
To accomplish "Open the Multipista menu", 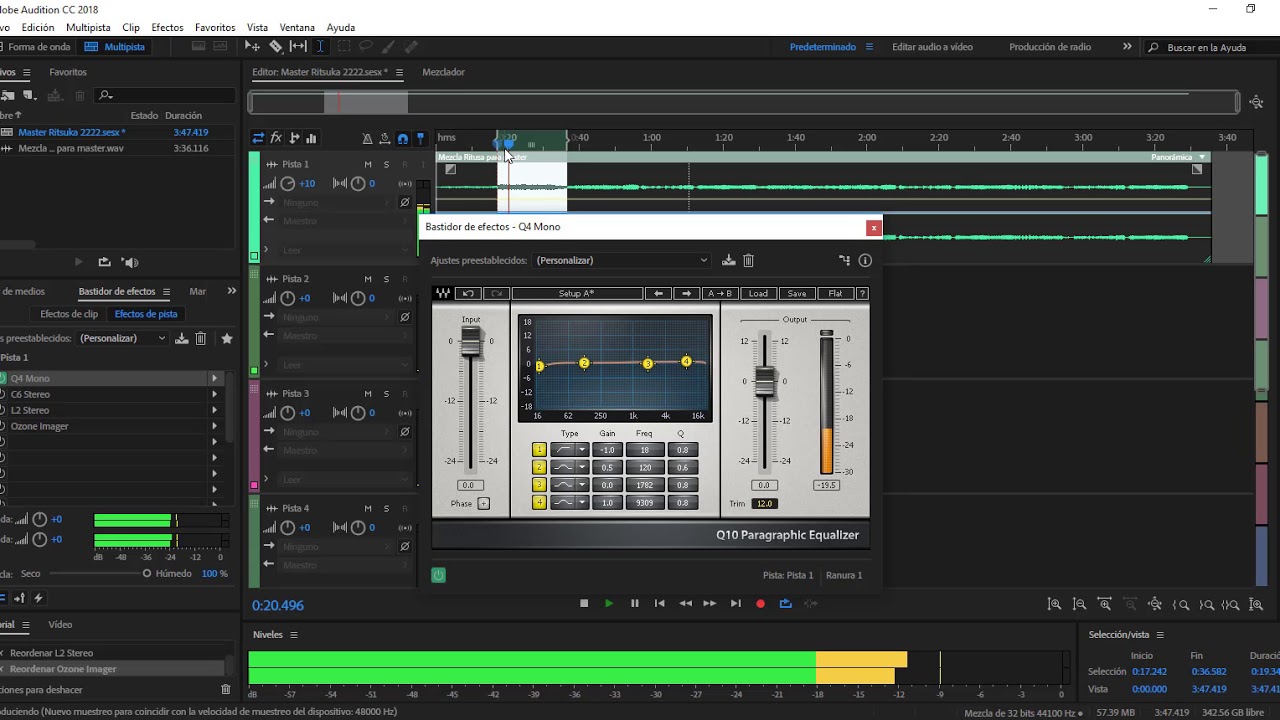I will tap(88, 27).
